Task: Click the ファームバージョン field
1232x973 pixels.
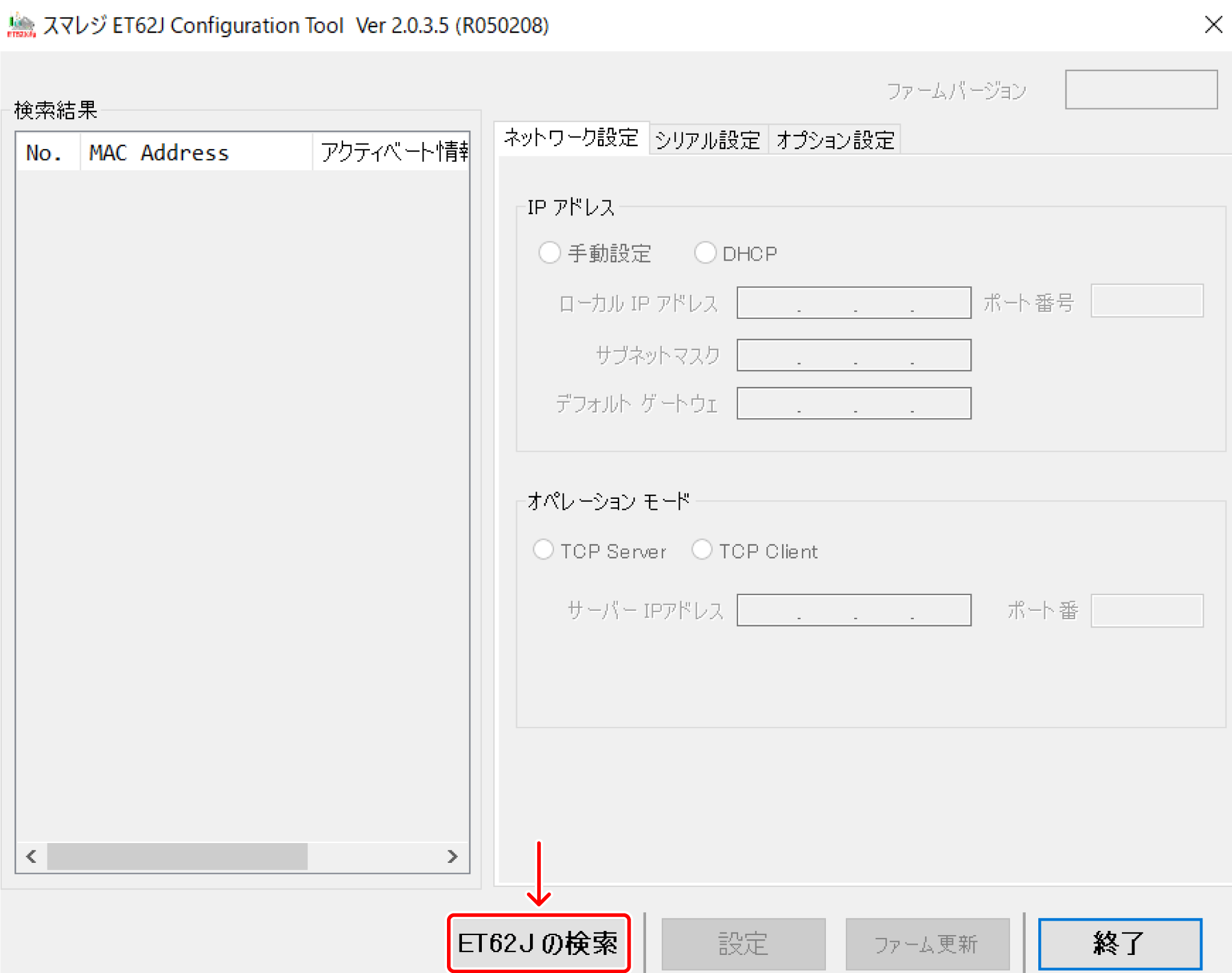Action: (x=1141, y=90)
